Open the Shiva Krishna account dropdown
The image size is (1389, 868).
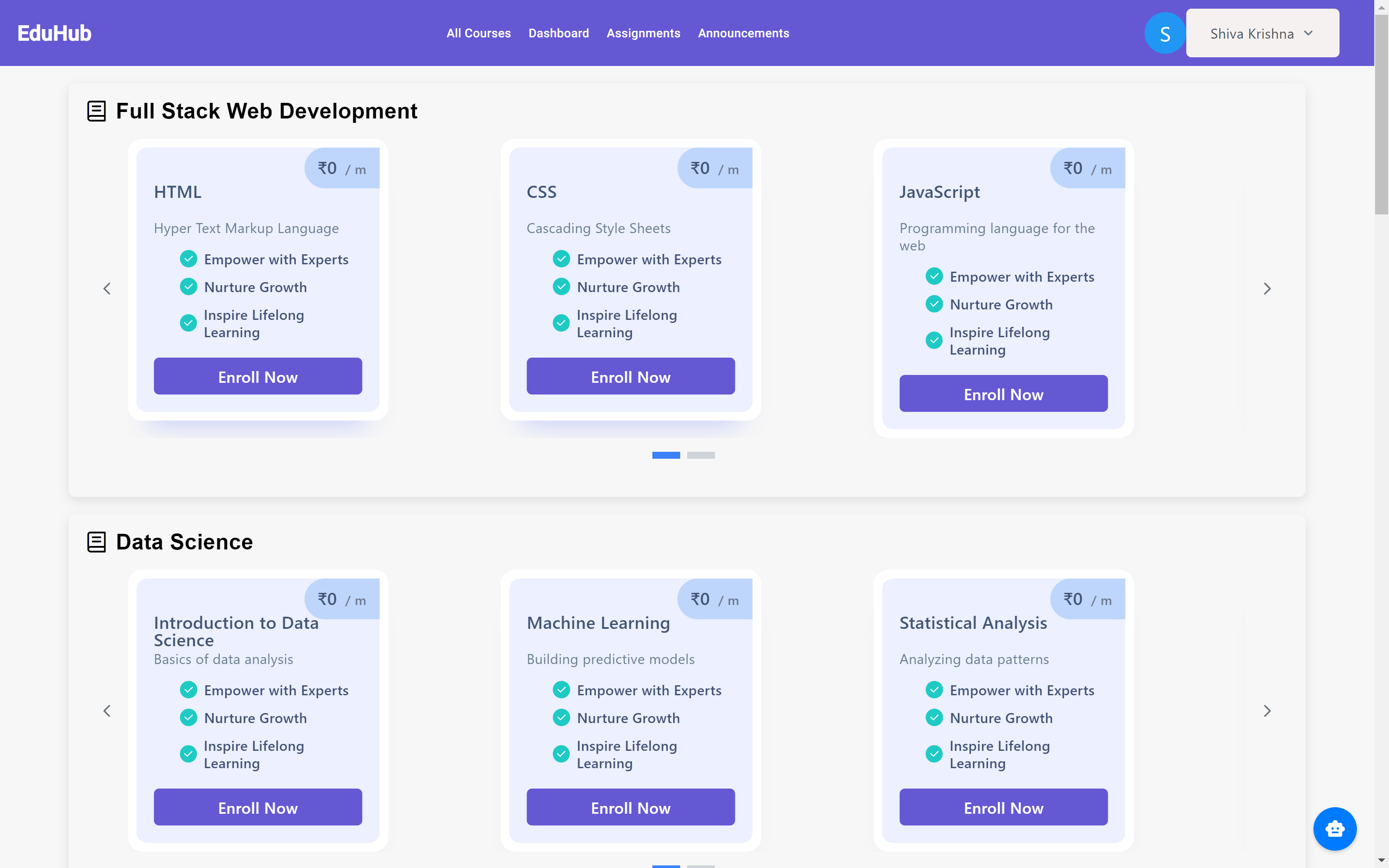(x=1261, y=33)
